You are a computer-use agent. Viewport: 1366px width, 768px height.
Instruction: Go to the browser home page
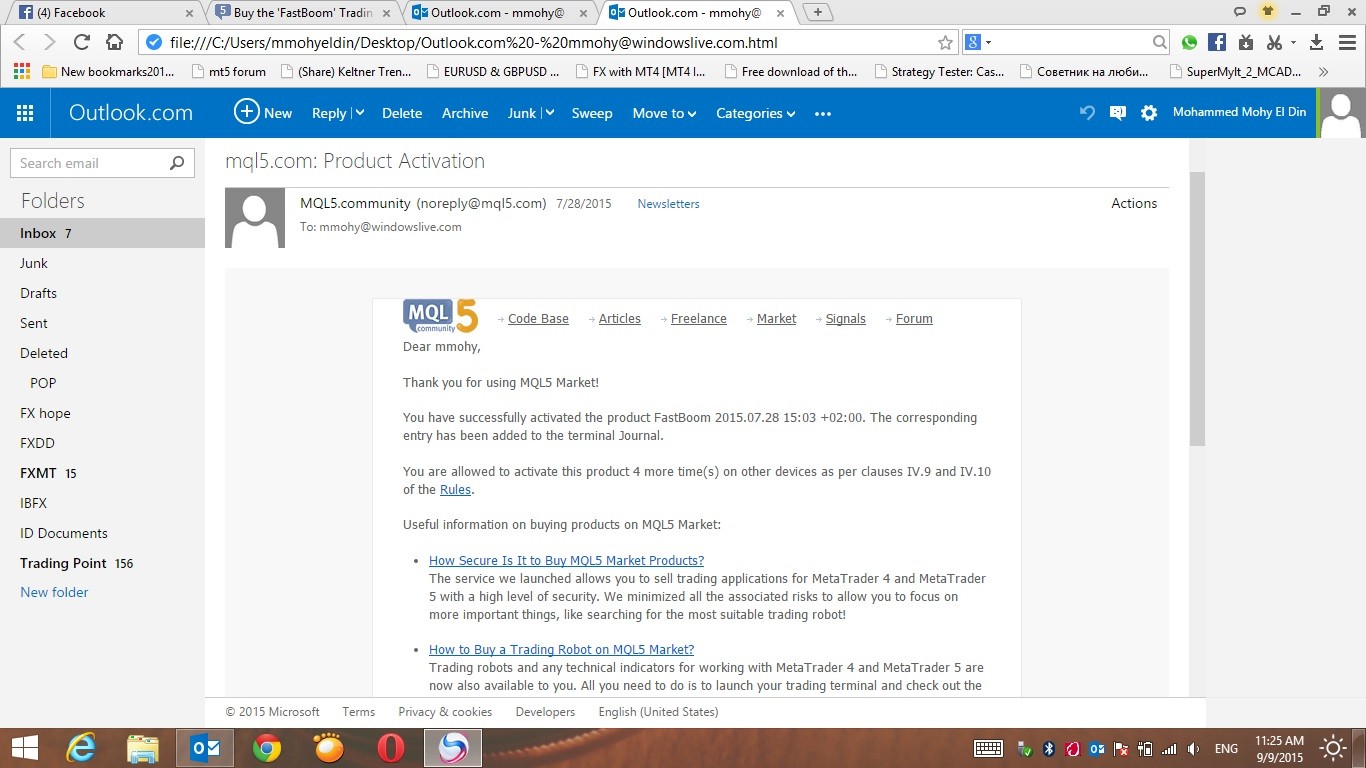point(114,42)
